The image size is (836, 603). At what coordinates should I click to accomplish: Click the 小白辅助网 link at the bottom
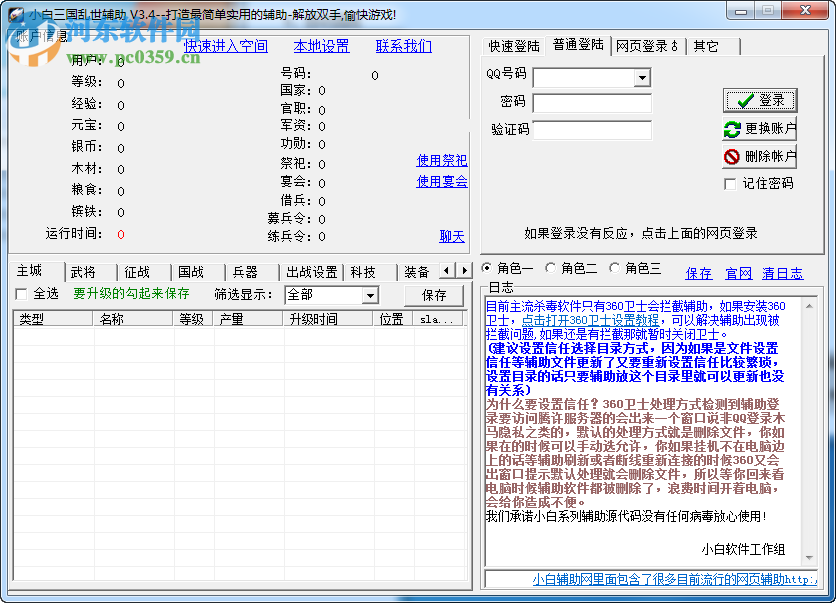coord(674,579)
